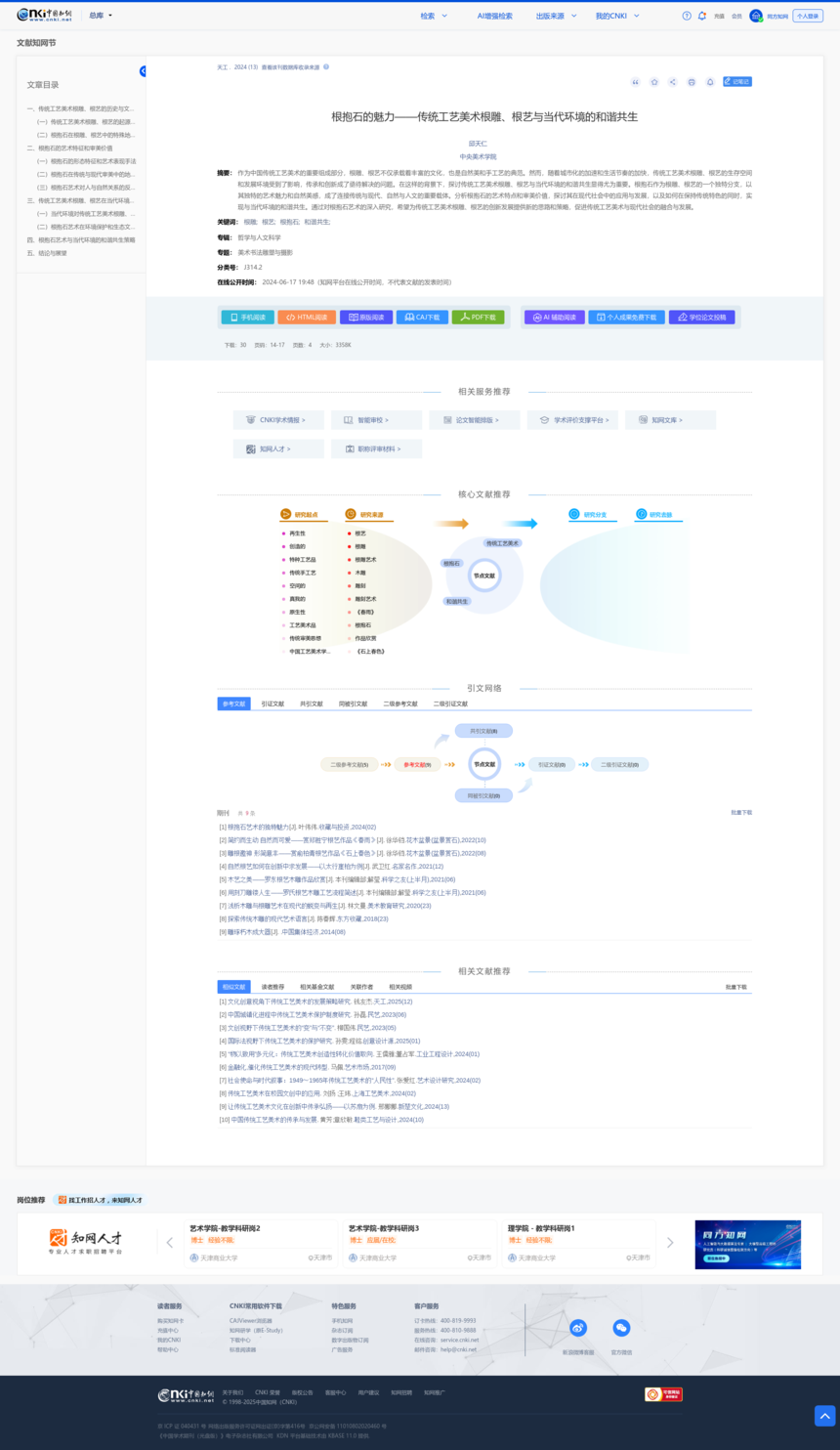This screenshot has width=840, height=1450.
Task: Click the 研究起点 icon heading
Action: (302, 514)
